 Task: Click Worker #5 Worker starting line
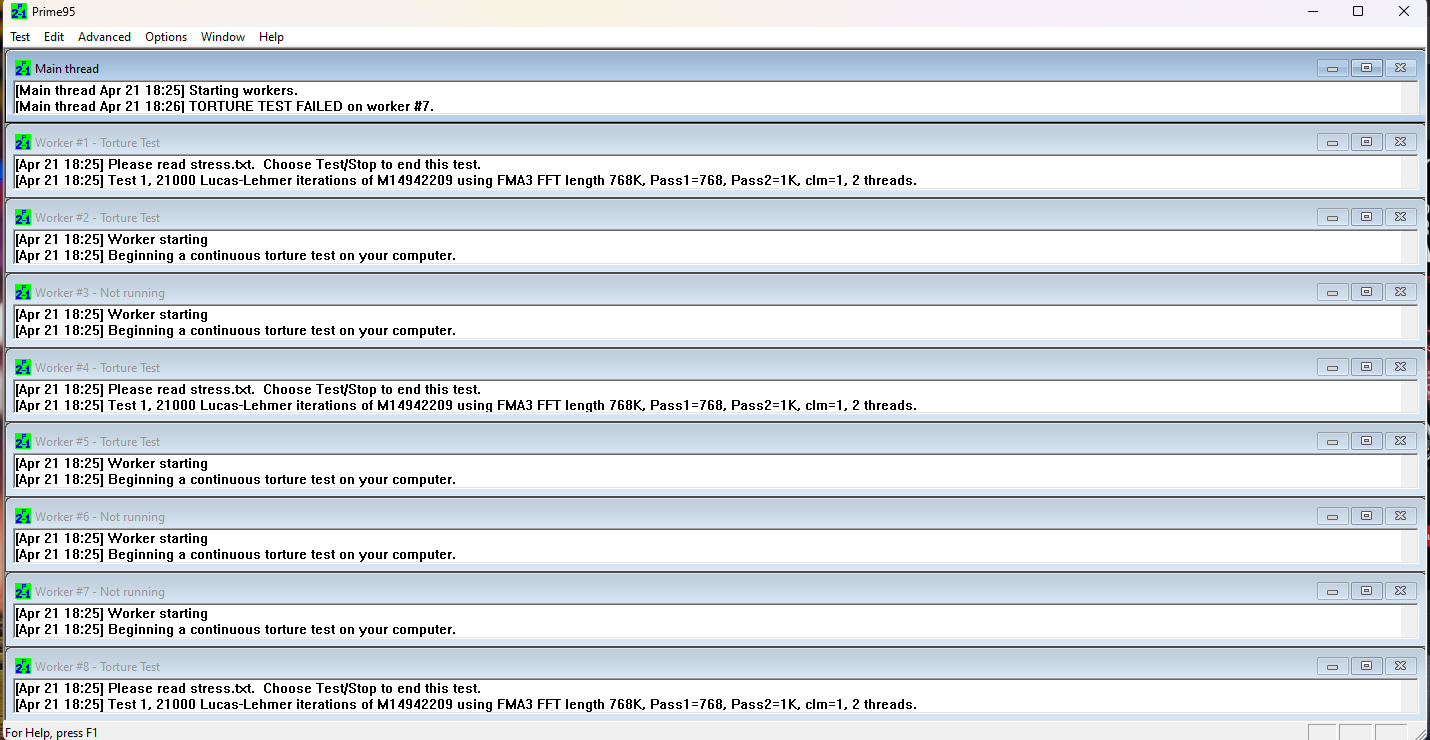(x=111, y=464)
